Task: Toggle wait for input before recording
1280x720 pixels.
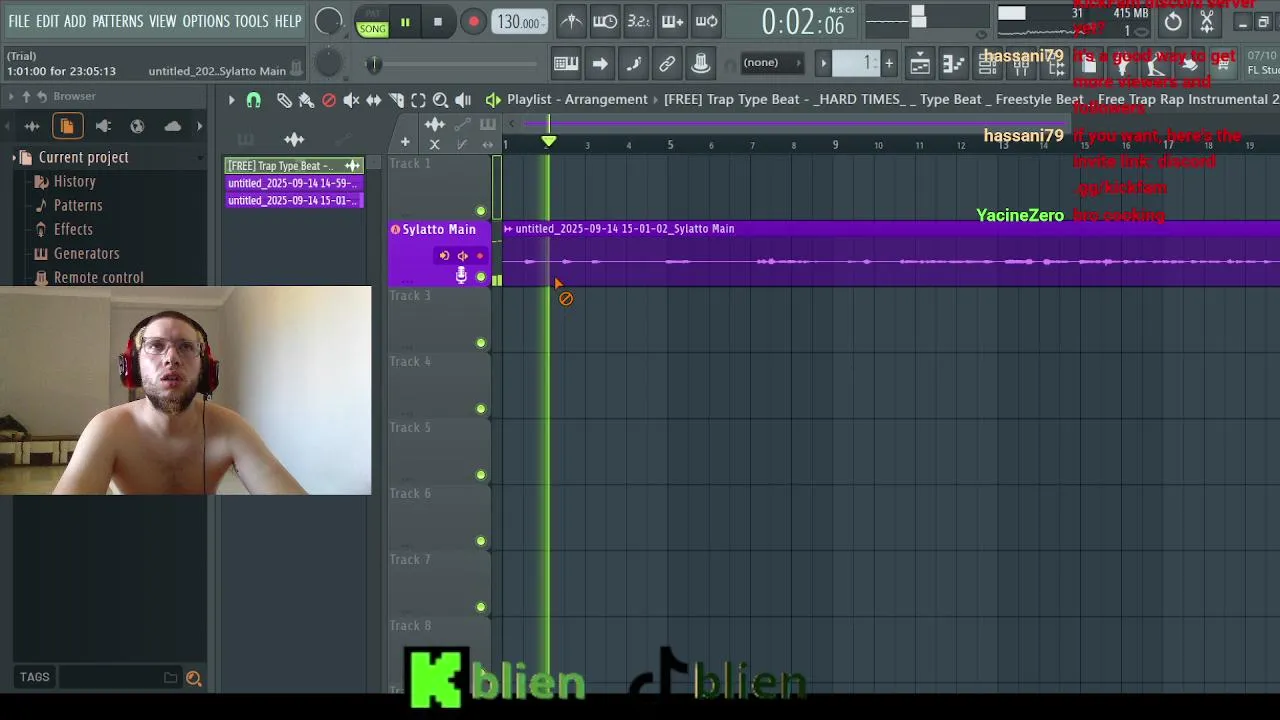Action: [605, 21]
